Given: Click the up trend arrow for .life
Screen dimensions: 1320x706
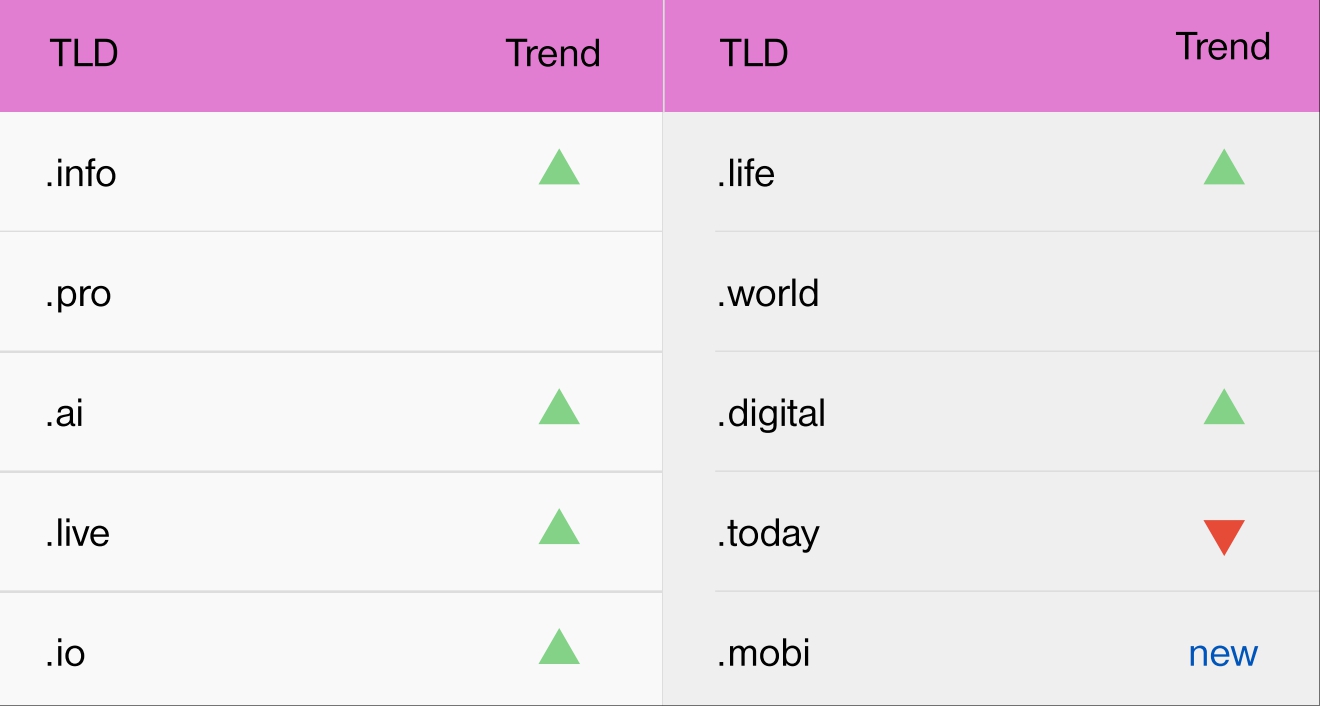Looking at the screenshot, I should coord(1224,168).
